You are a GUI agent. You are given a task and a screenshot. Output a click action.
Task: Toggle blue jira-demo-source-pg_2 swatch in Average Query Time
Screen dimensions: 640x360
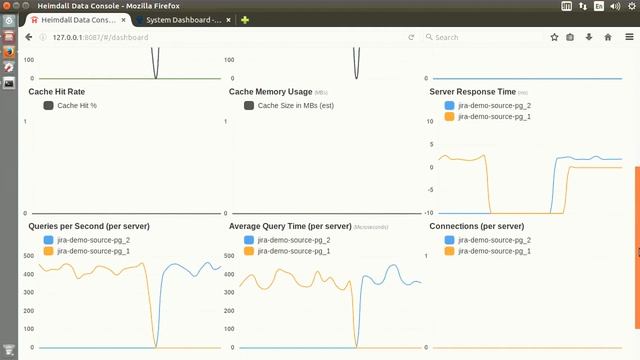click(249, 240)
